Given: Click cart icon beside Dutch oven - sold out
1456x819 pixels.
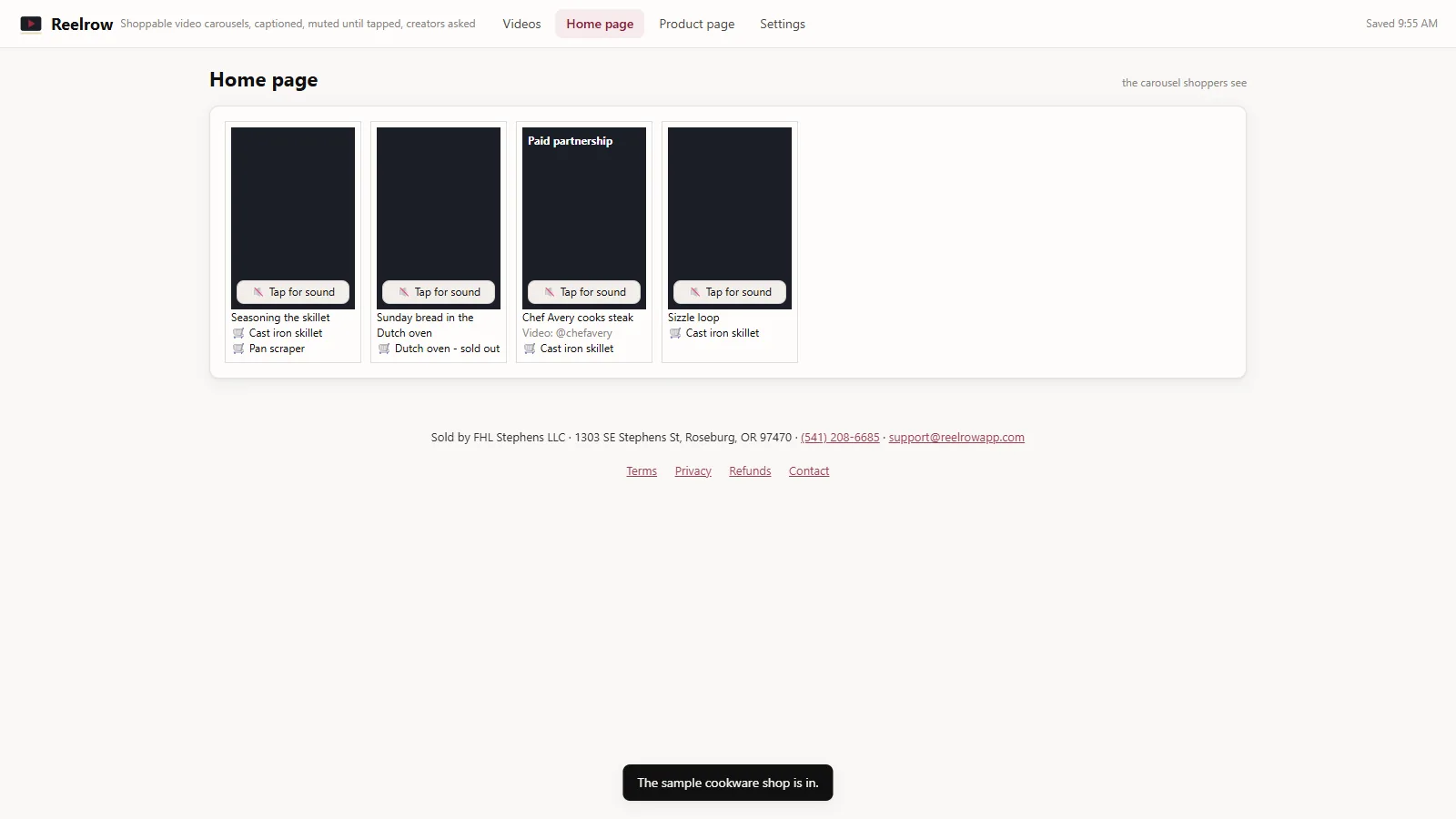Looking at the screenshot, I should [x=384, y=349].
